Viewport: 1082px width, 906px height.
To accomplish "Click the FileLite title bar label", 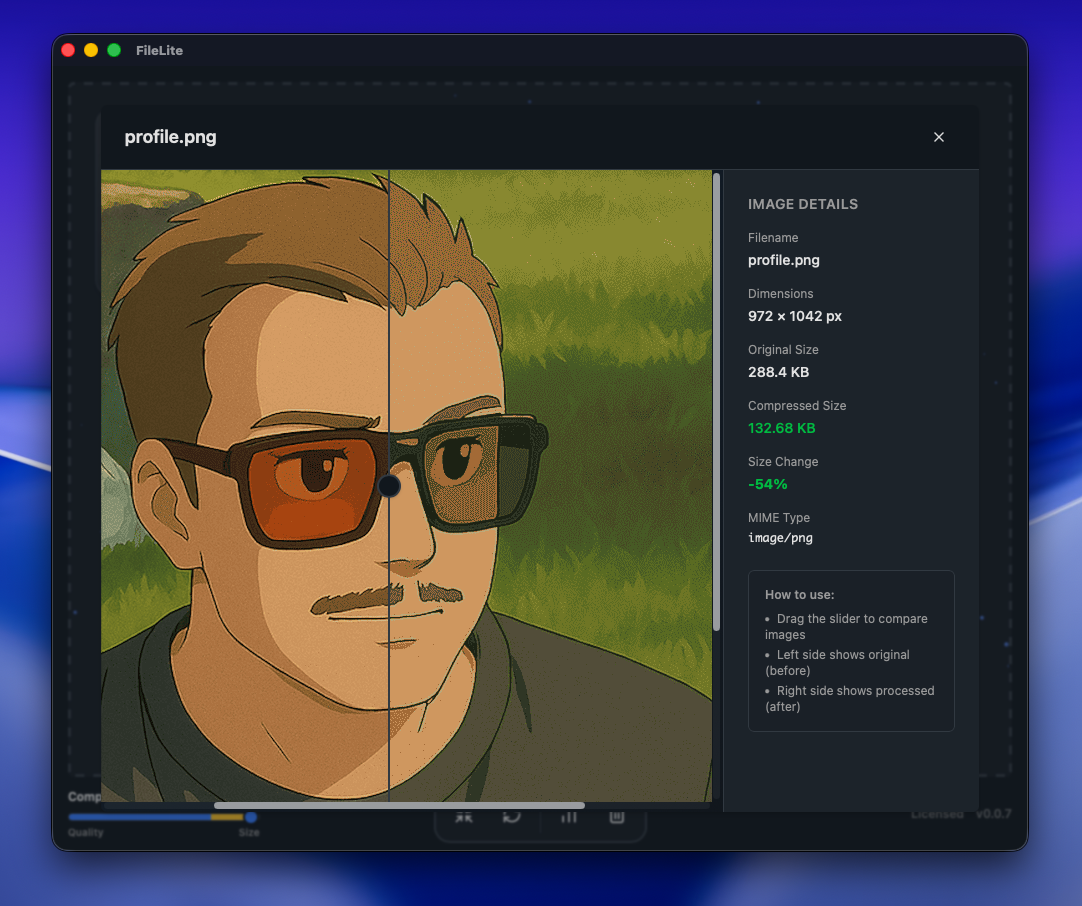I will click(157, 50).
